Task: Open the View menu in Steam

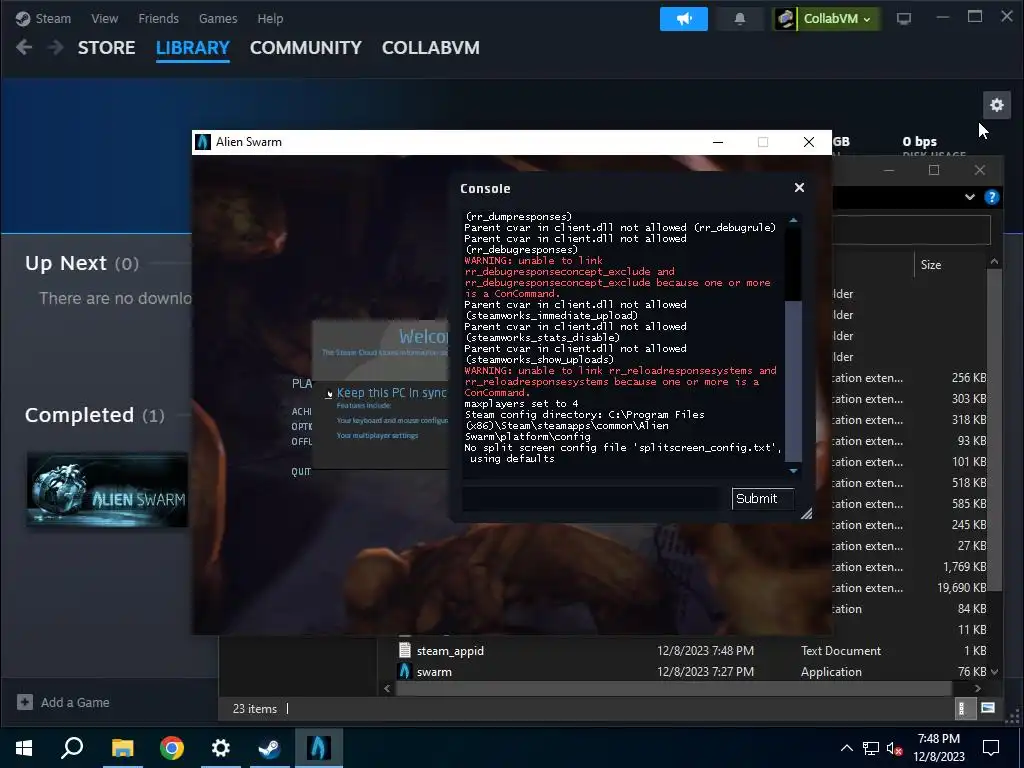Action: (x=104, y=18)
